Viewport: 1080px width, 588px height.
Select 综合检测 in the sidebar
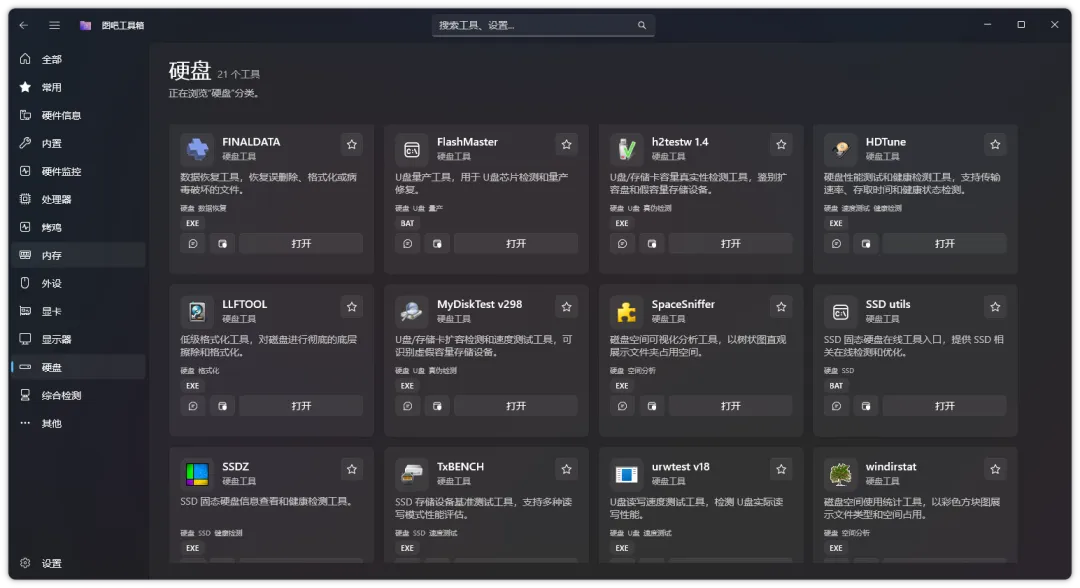point(79,395)
